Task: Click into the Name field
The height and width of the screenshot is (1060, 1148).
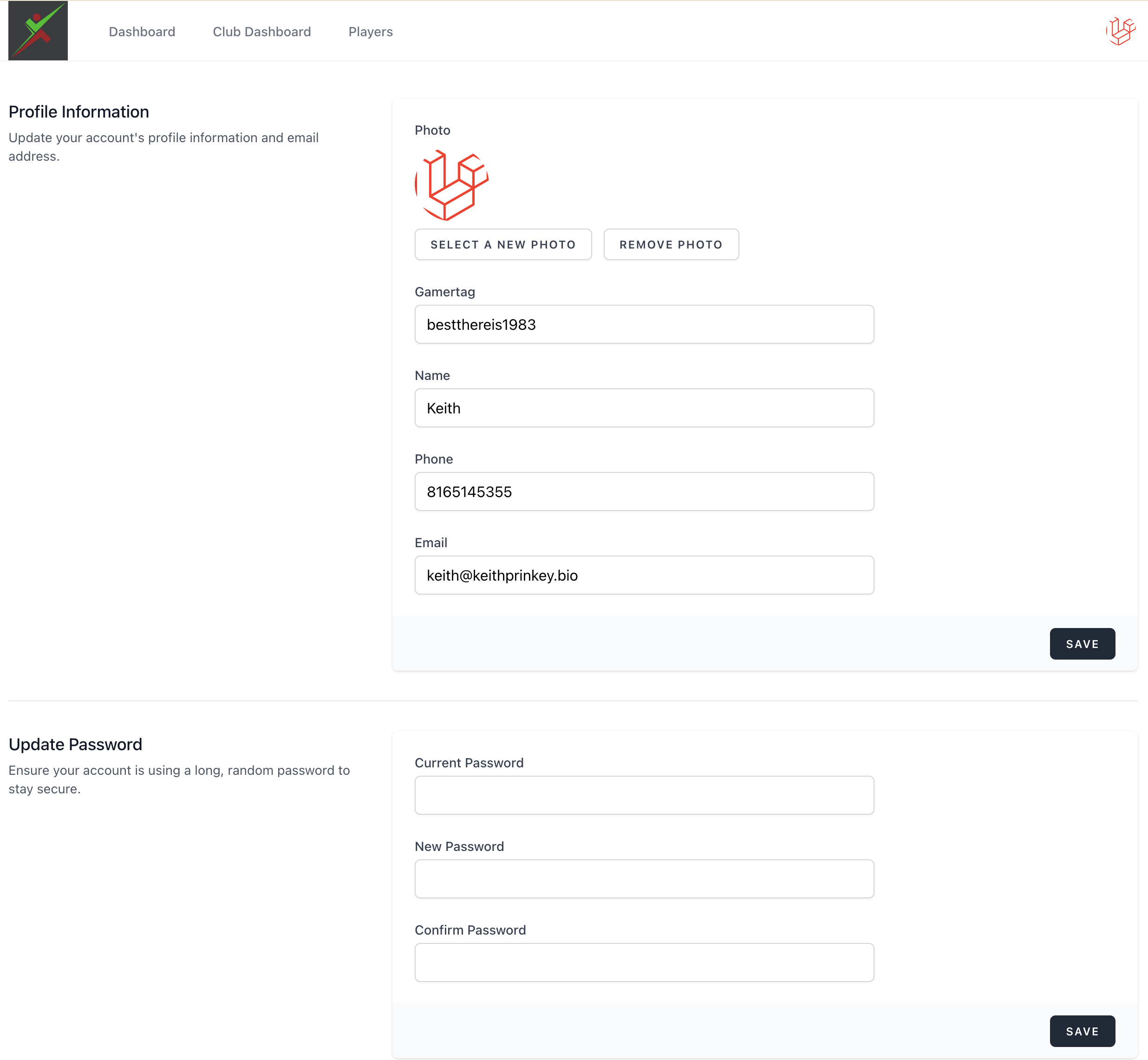Action: click(643, 408)
